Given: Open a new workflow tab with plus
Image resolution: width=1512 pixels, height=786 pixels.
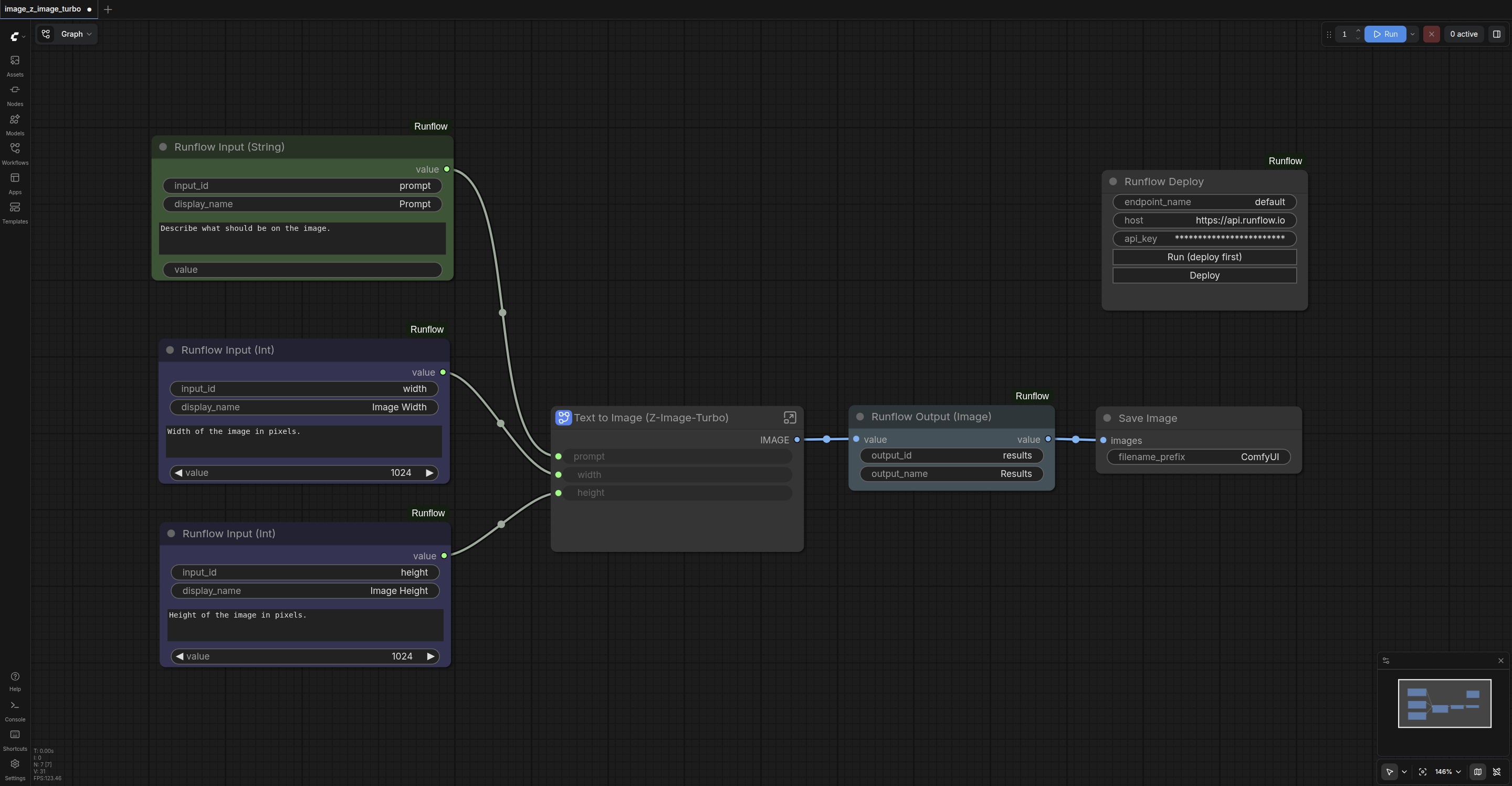Looking at the screenshot, I should pos(108,9).
